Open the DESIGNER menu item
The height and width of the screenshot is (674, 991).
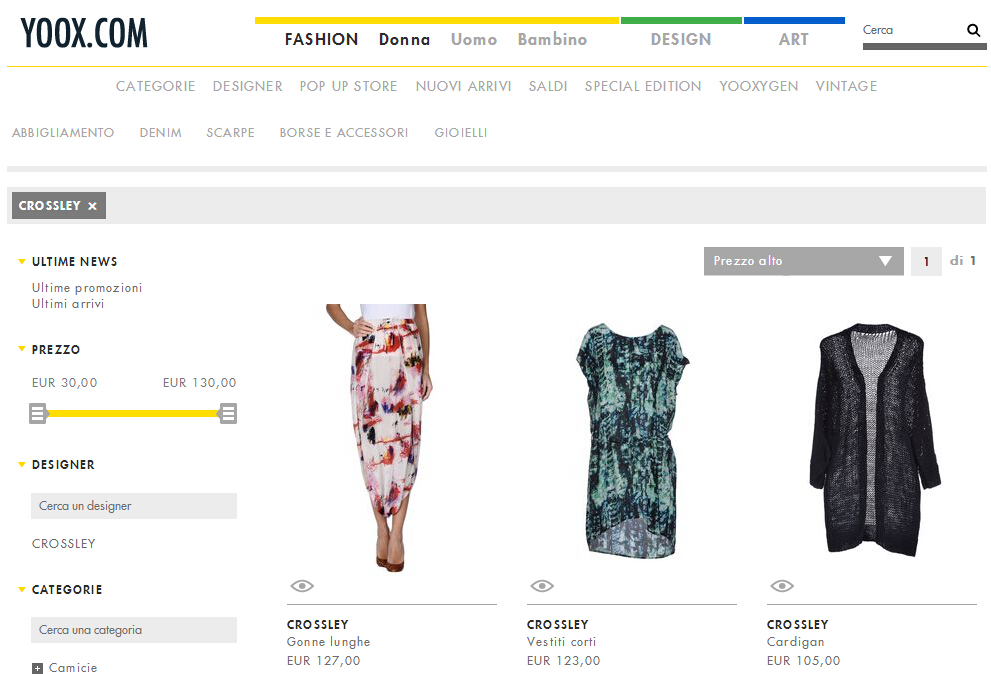coord(248,86)
